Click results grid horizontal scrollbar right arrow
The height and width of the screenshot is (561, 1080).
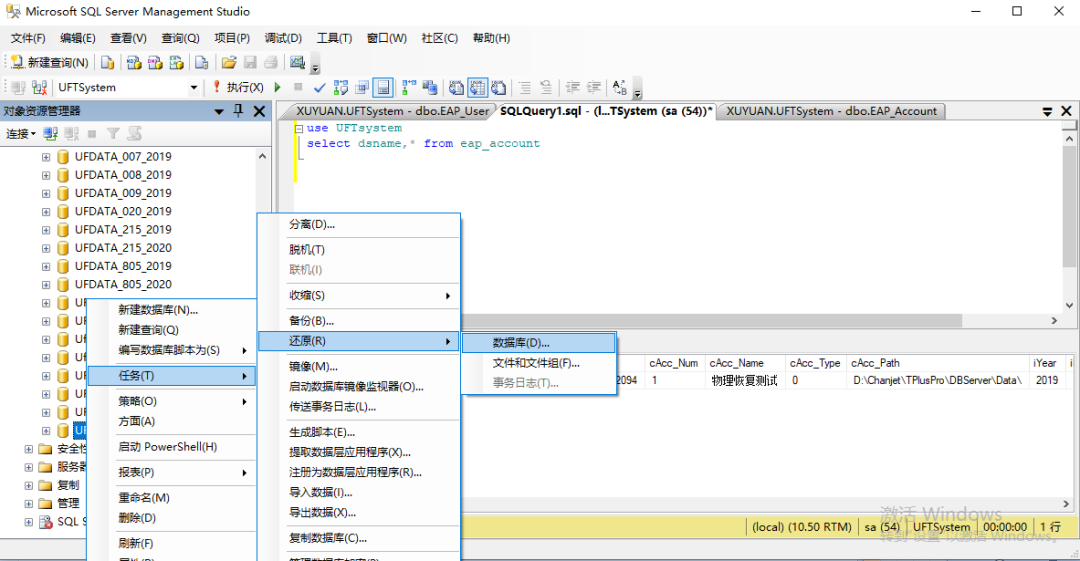(x=1066, y=504)
